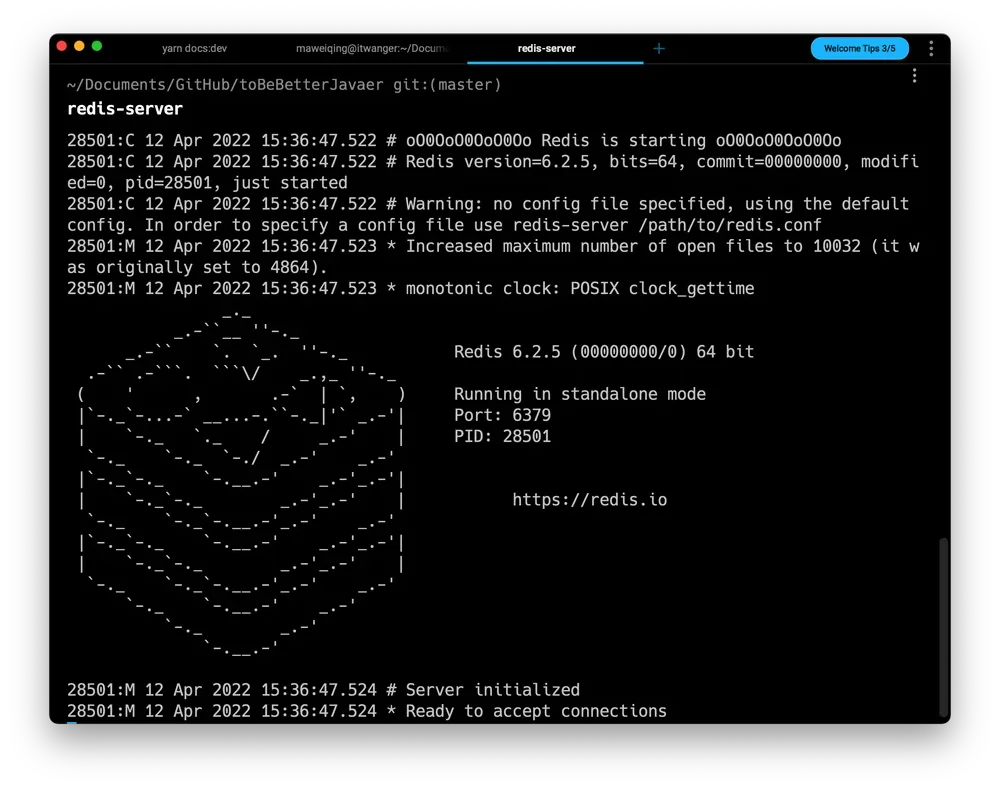
Task: Click the Port: 6379 text
Action: click(x=503, y=415)
